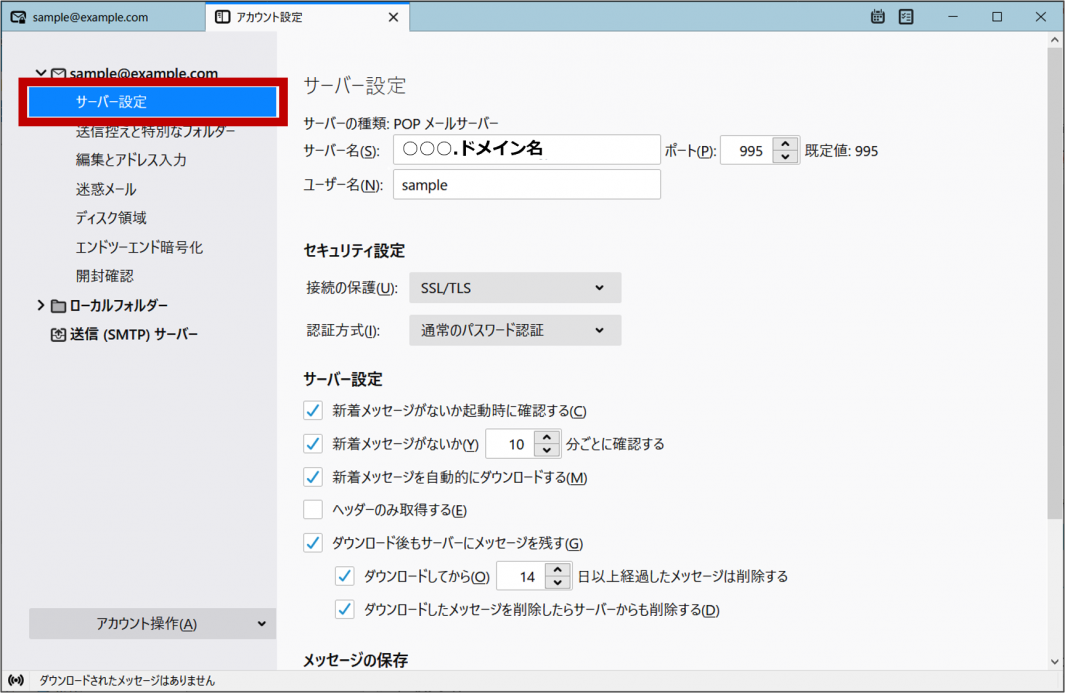Open the 接続の保護 SSL/TLS dropdown
Viewport: 1065px width, 693px height.
coord(515,288)
